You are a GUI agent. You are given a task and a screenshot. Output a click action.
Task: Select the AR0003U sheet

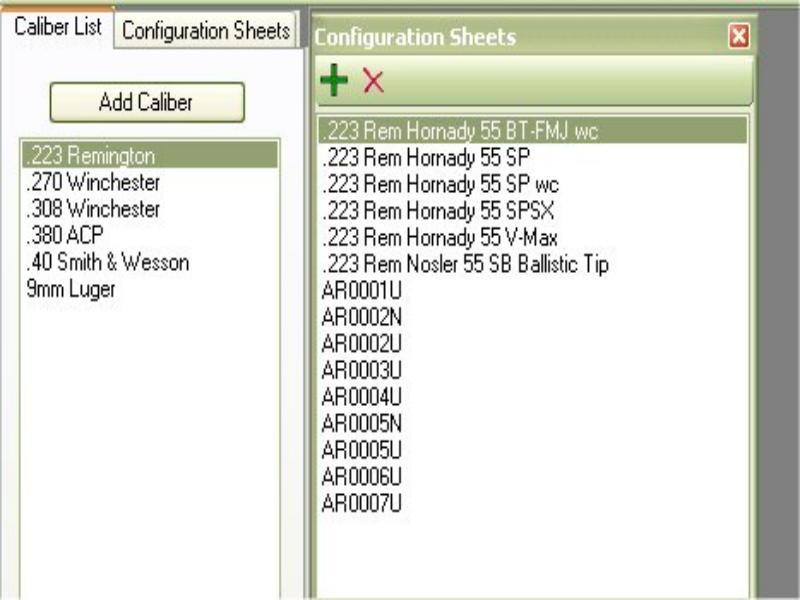533,370
